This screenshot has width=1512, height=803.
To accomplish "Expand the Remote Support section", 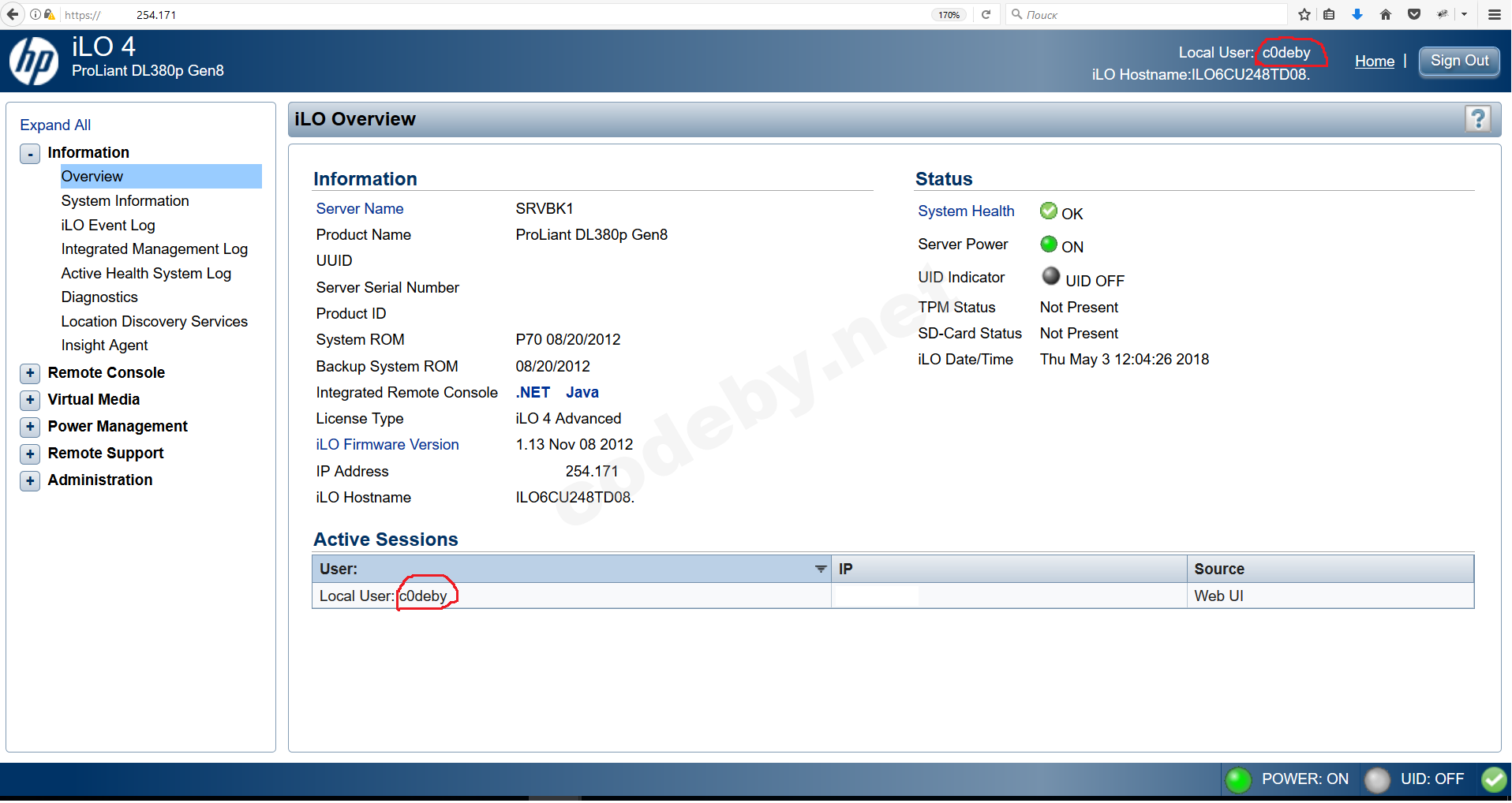I will tap(30, 454).
